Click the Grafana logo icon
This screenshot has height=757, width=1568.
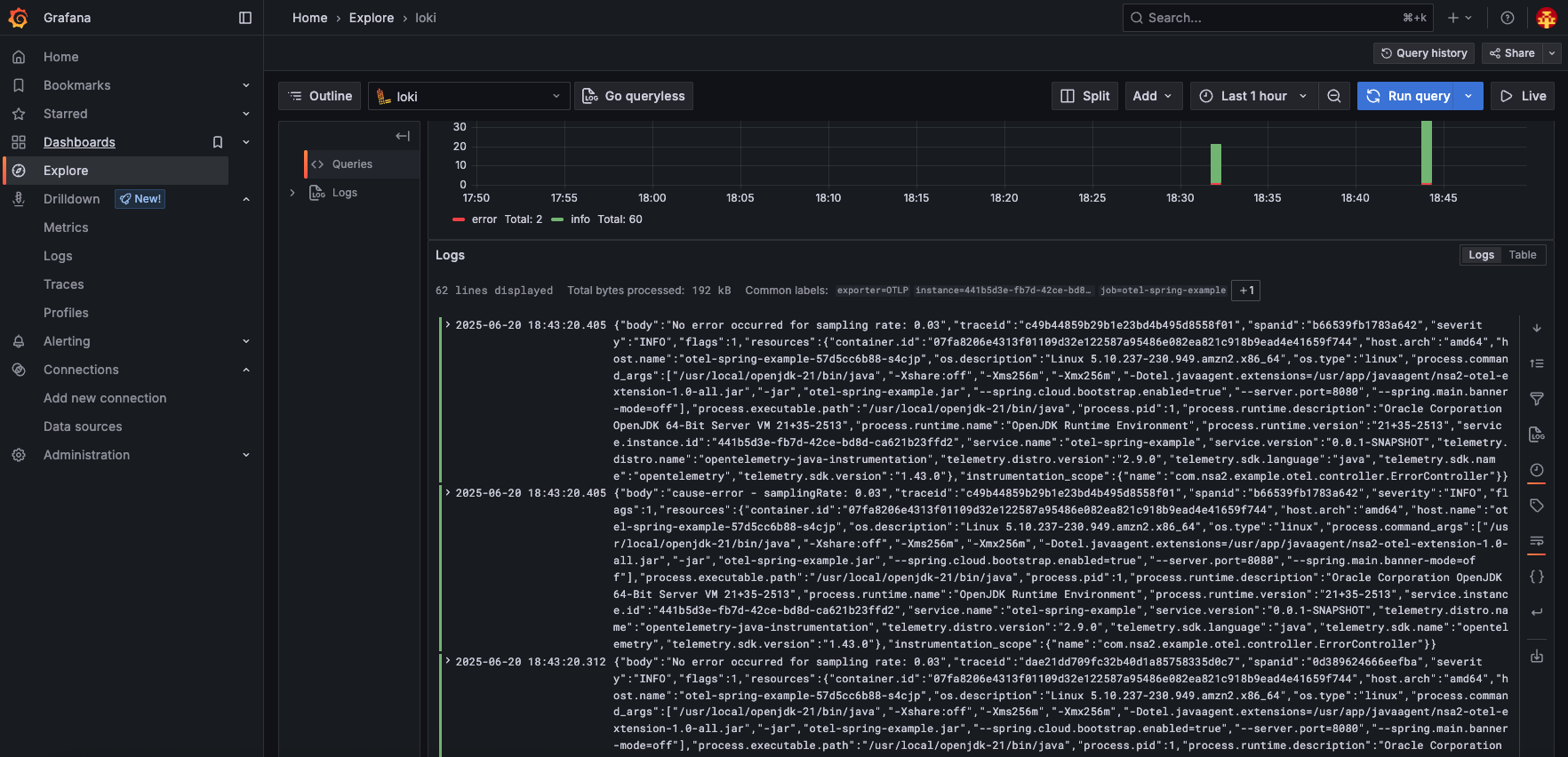(x=18, y=18)
